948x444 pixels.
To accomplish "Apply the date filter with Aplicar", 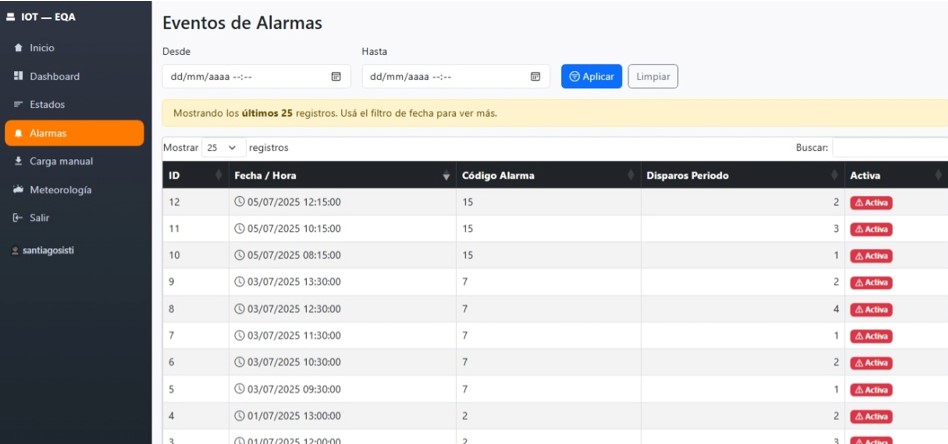I will point(591,77).
